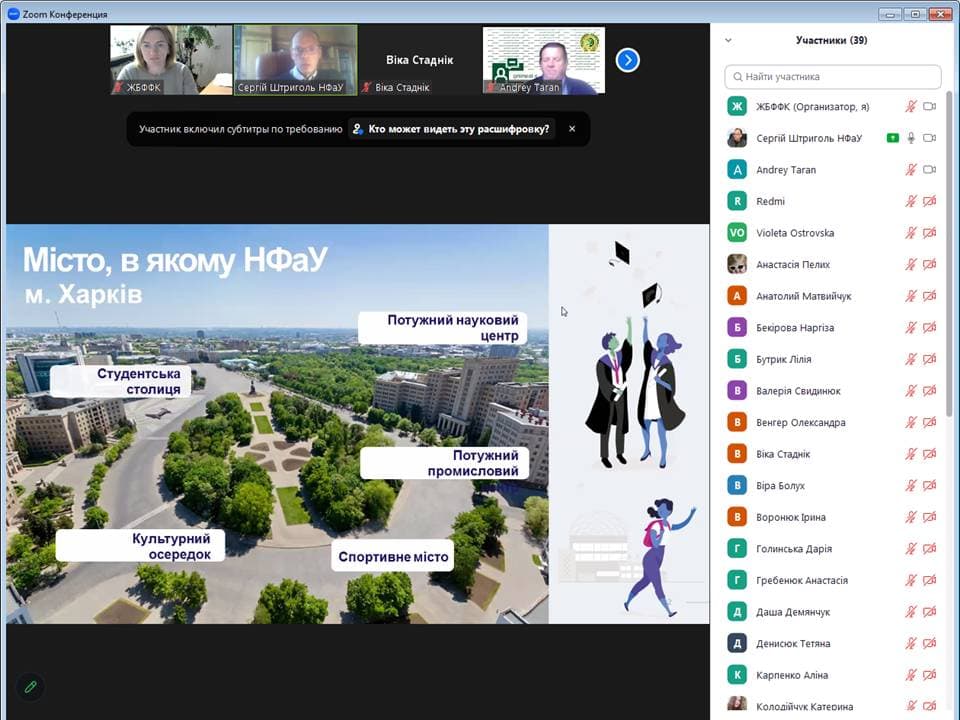
Task: Click green screen-share icon for Сергій Штриголь
Action: click(893, 138)
